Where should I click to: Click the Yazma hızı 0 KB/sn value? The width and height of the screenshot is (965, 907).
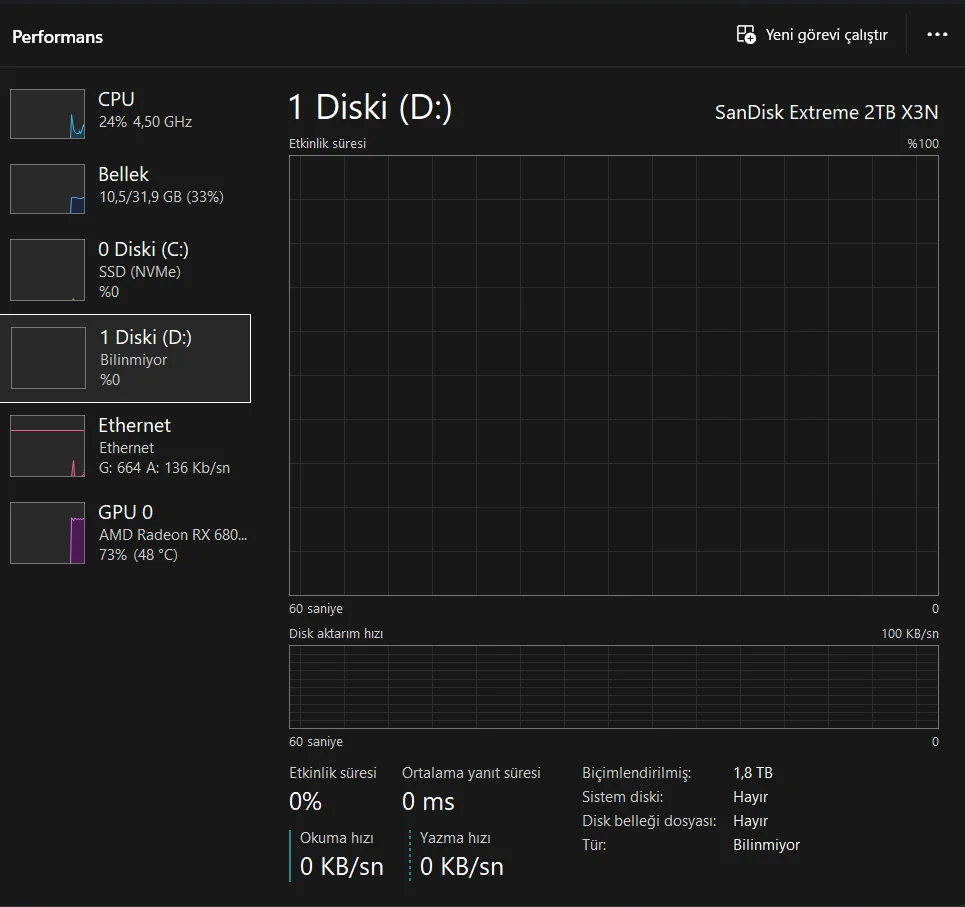pos(461,866)
